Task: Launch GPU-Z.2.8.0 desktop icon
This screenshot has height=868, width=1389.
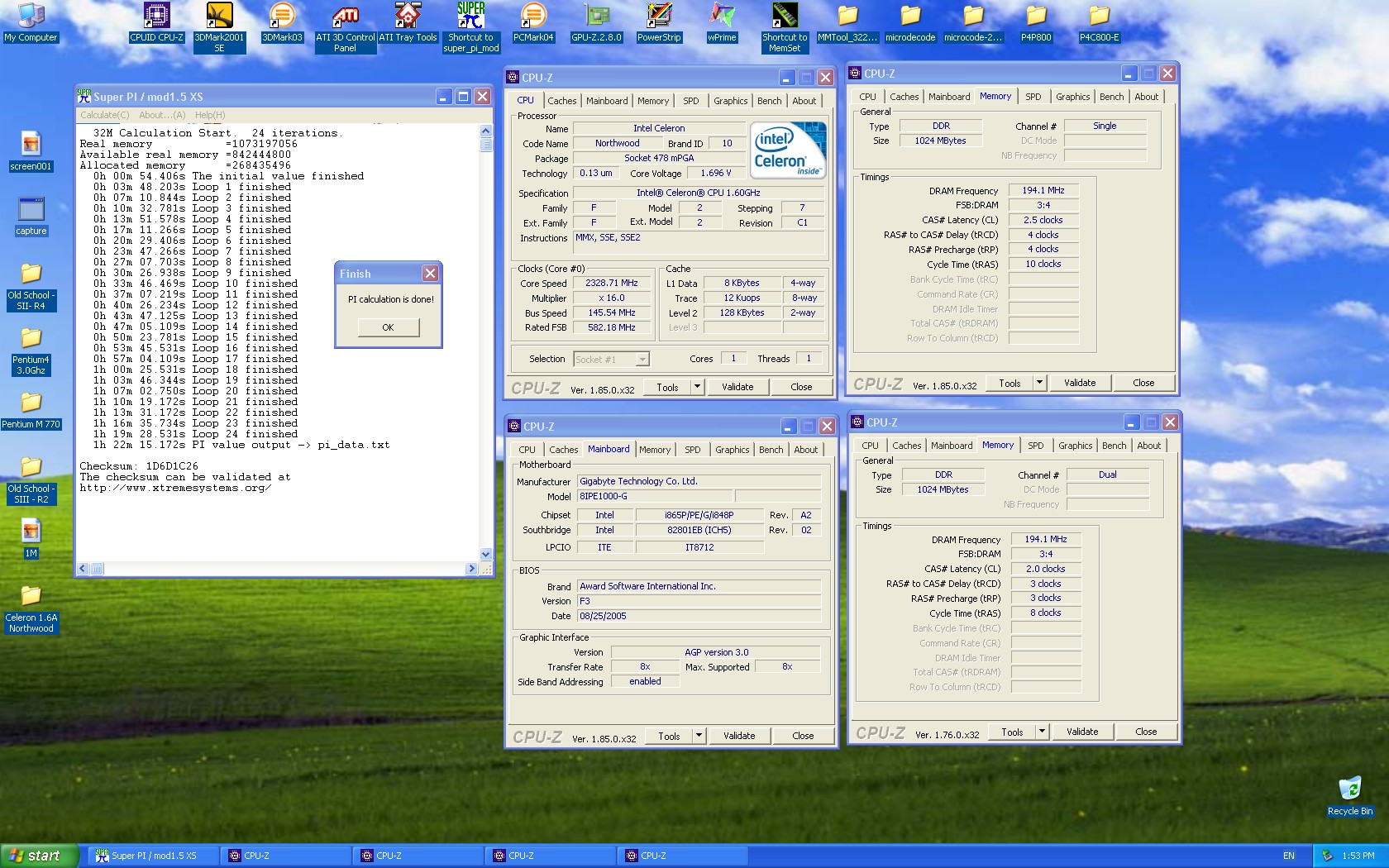Action: tap(596, 22)
